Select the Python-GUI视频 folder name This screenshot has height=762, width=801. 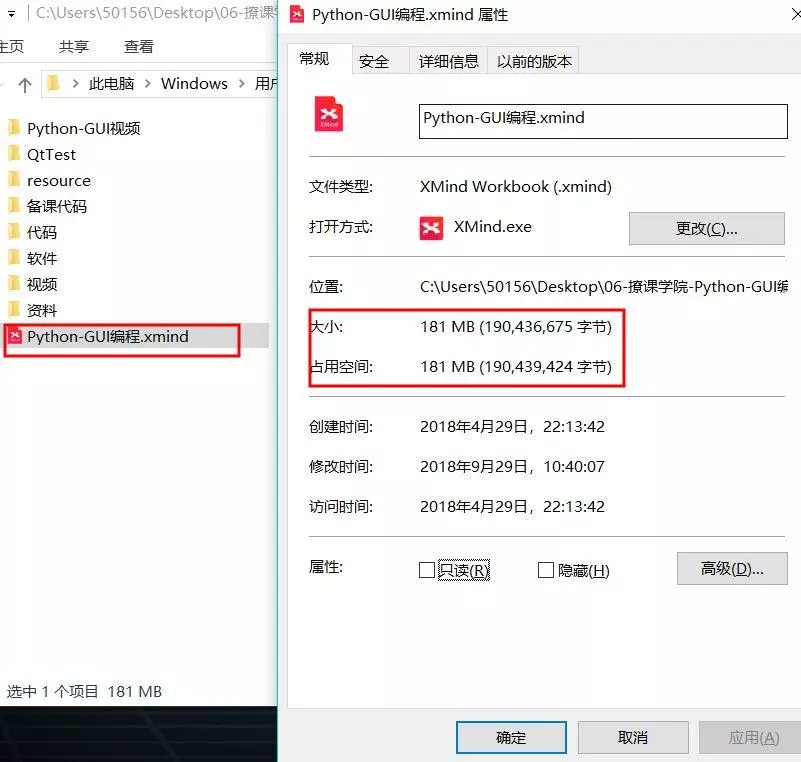tap(84, 128)
